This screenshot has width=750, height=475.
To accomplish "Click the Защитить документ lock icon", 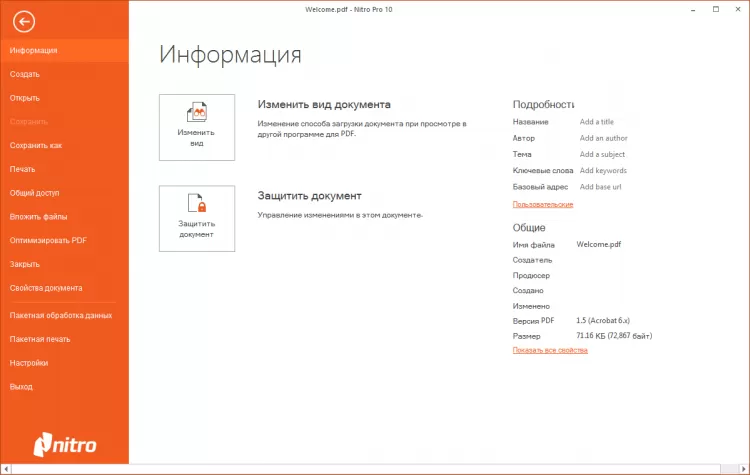I will 197,203.
